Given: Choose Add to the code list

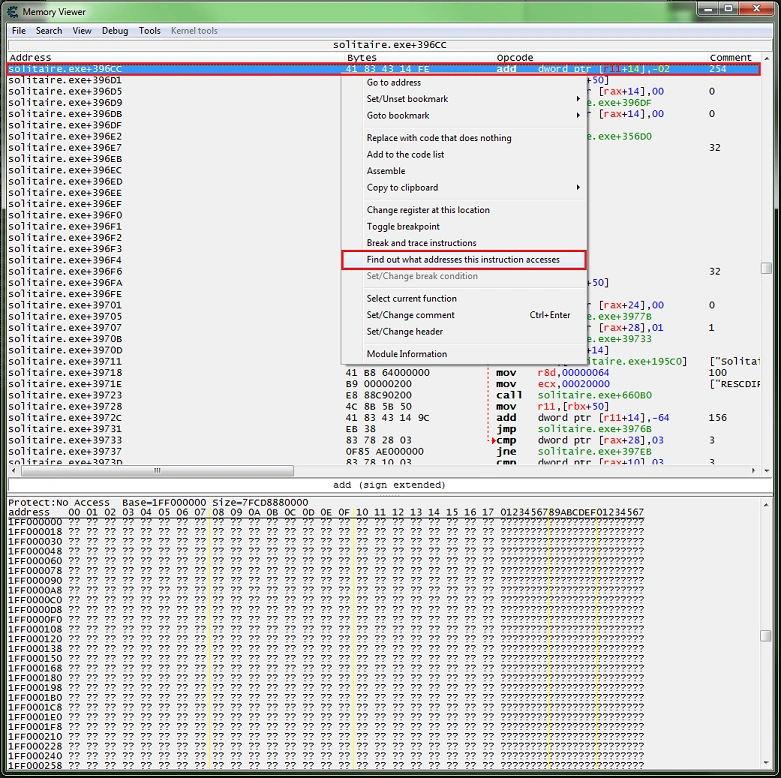Looking at the screenshot, I should (x=463, y=154).
